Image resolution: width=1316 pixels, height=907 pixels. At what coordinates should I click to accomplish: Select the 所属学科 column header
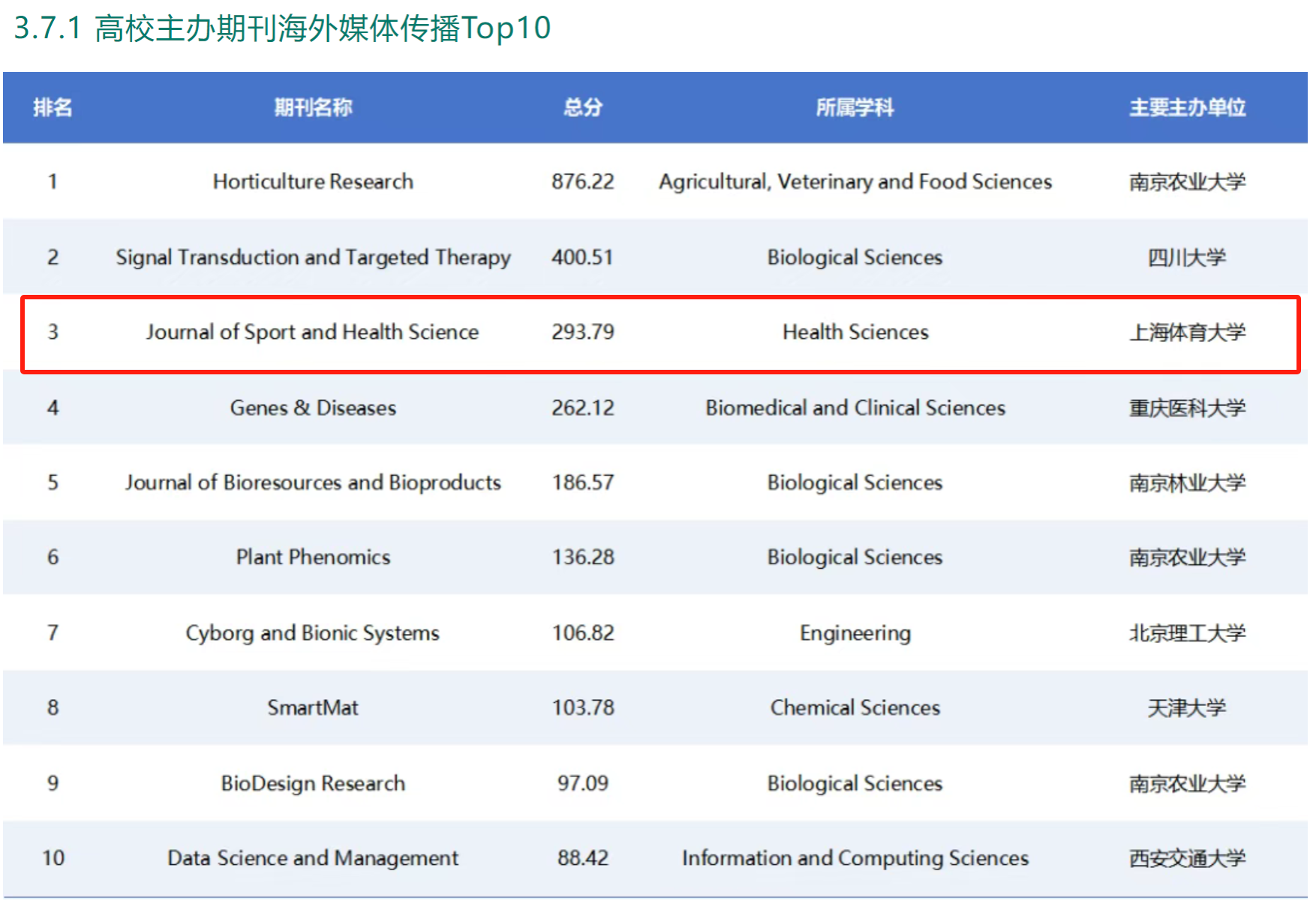point(855,107)
